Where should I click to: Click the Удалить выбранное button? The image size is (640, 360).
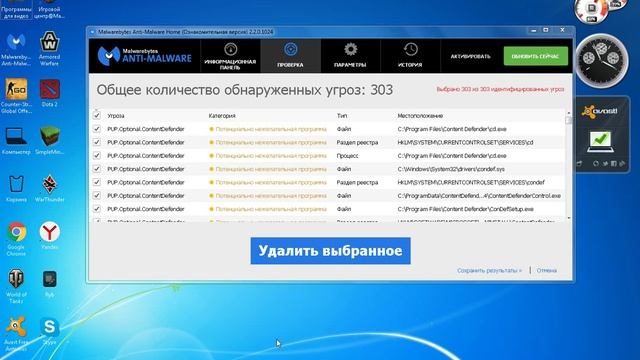[x=330, y=251]
